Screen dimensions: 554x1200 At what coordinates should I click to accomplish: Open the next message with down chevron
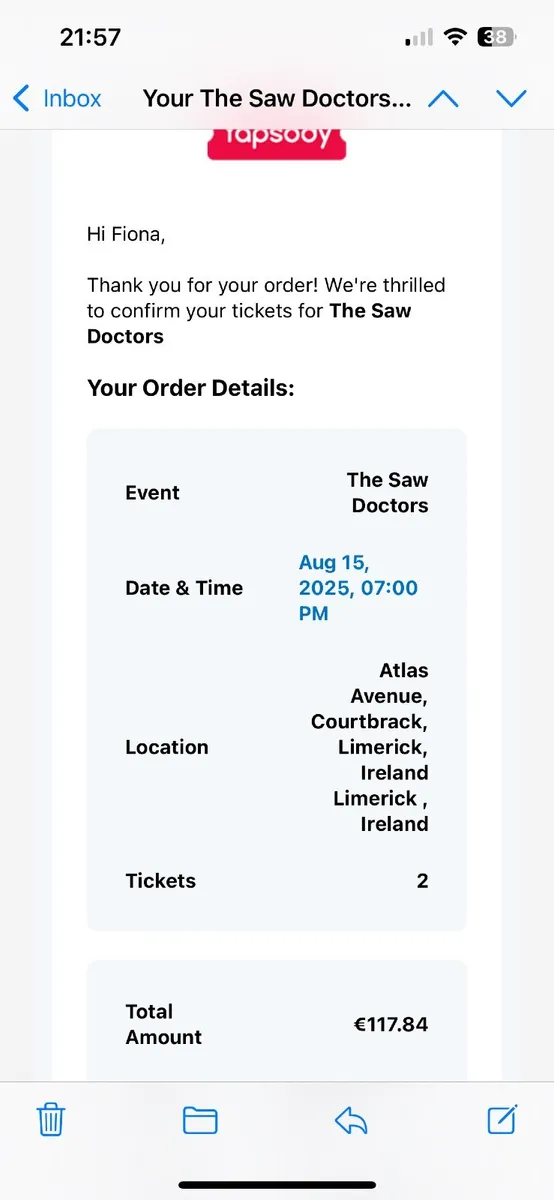click(511, 98)
